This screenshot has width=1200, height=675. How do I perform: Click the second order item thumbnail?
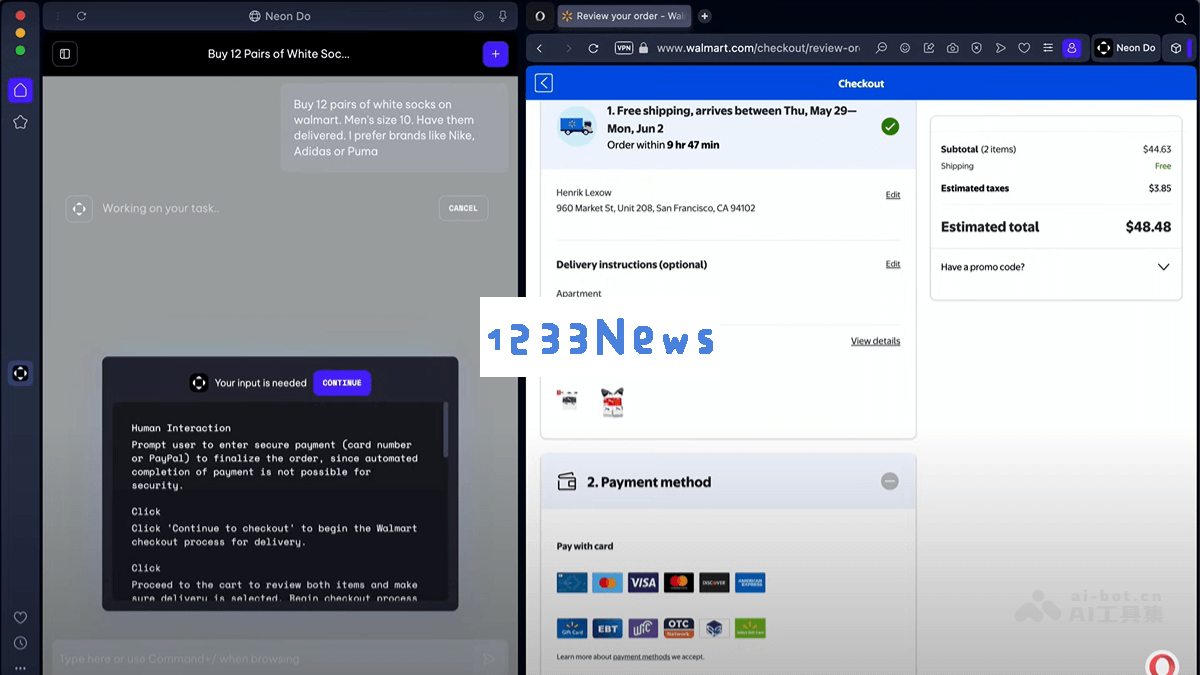point(612,402)
